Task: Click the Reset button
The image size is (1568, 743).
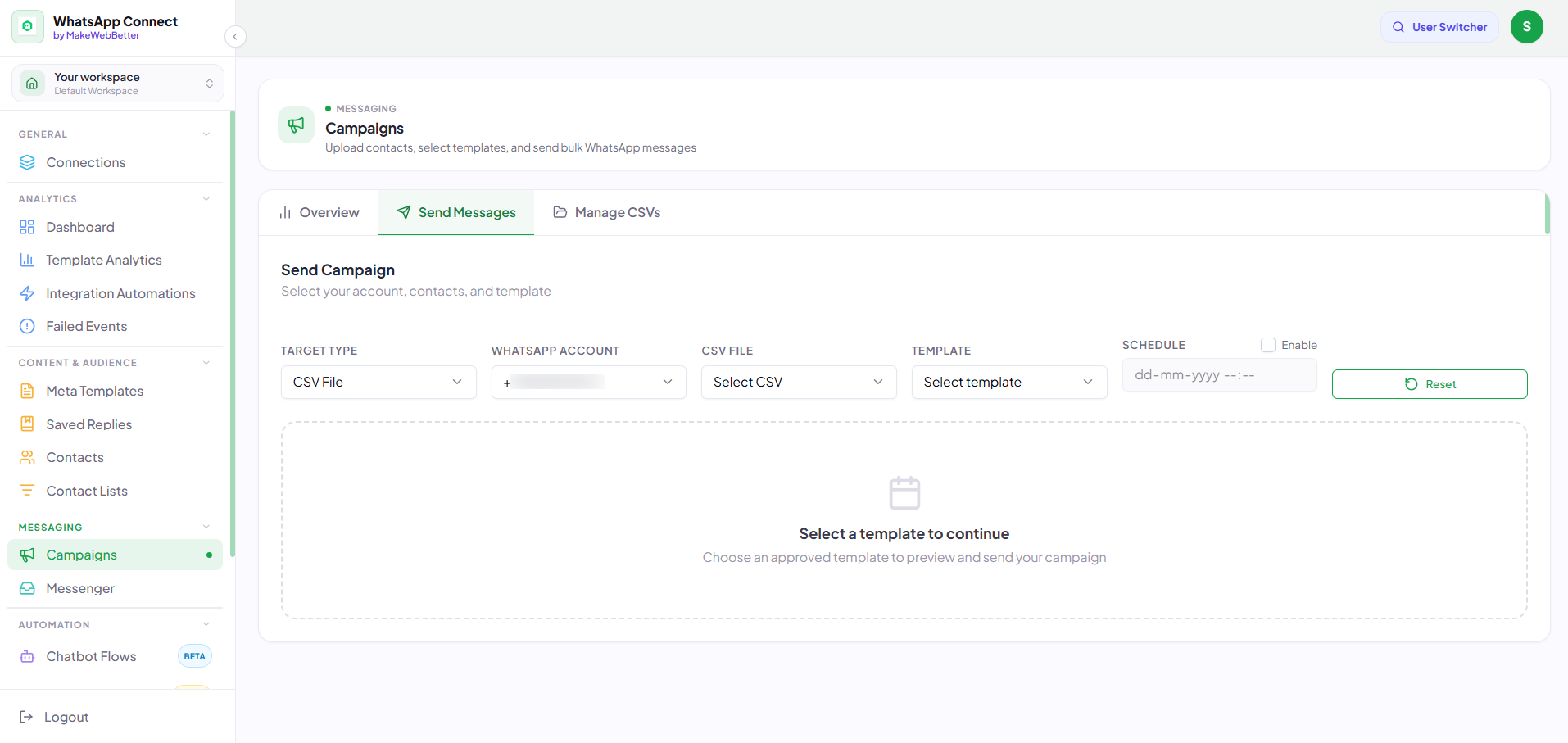Action: pos(1430,384)
